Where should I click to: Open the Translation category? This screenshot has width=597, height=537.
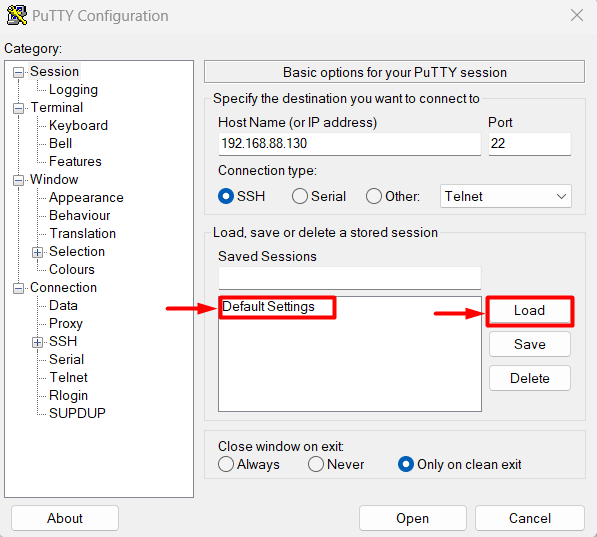click(x=83, y=233)
